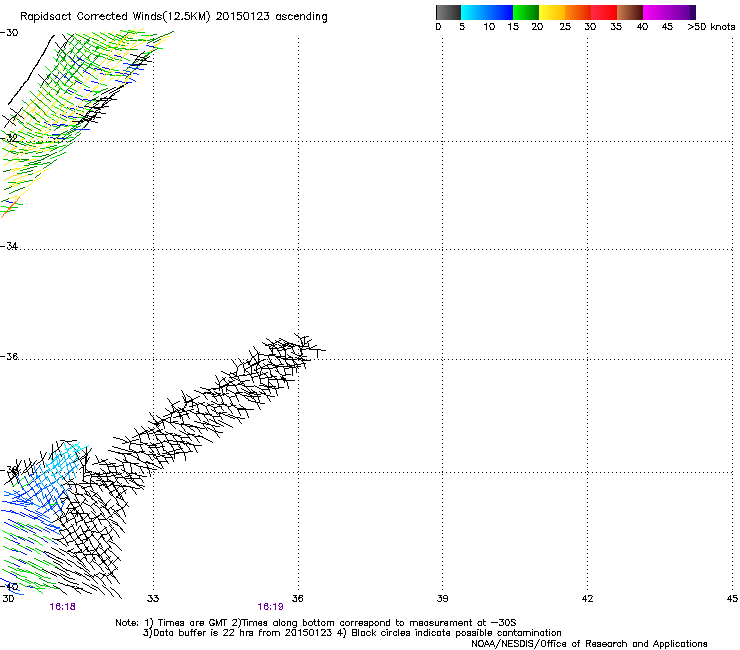
Task: Click the note 'Times are GMT'
Action: [193, 623]
